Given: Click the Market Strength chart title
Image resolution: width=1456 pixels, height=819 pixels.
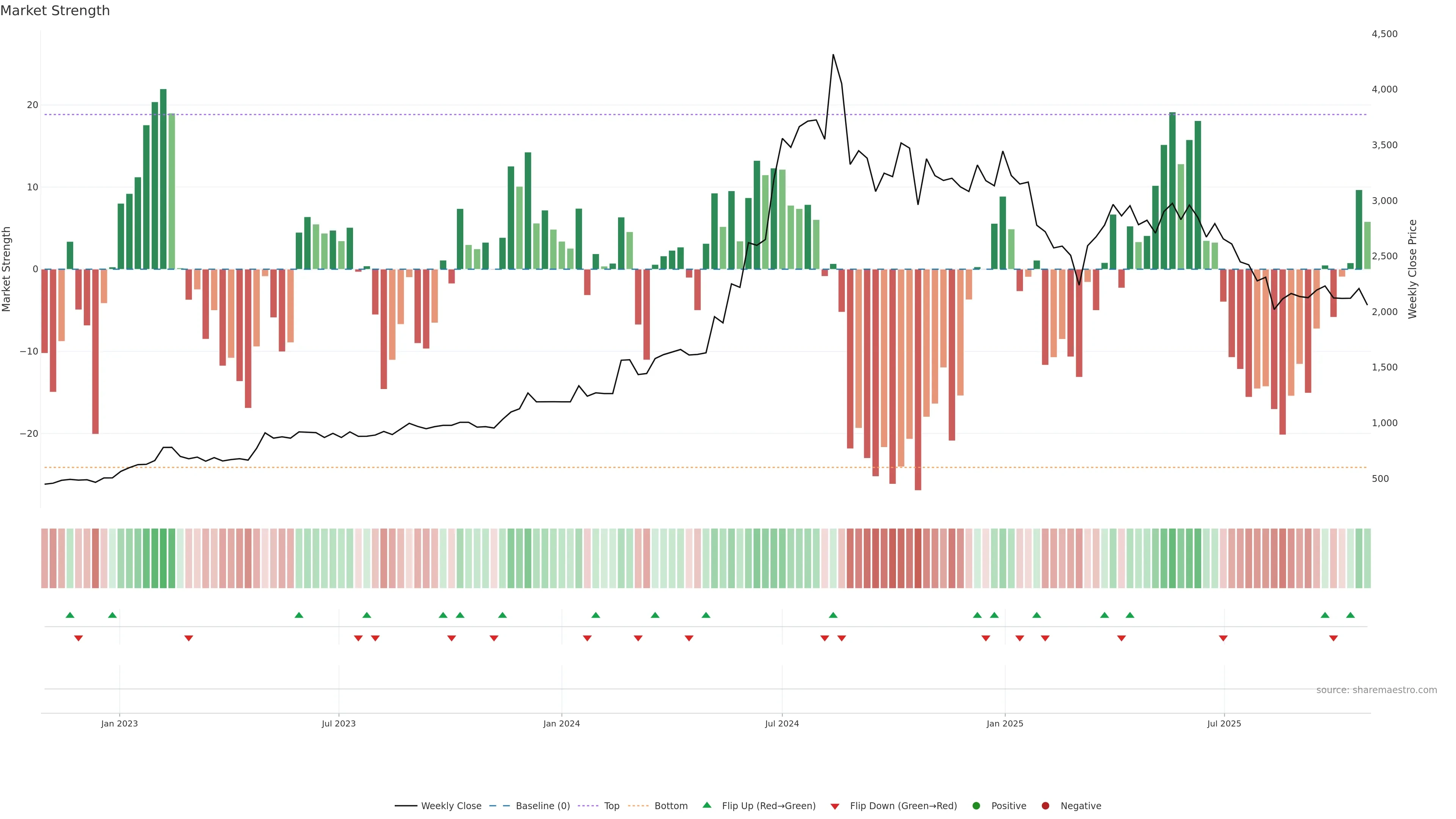Looking at the screenshot, I should [x=55, y=11].
